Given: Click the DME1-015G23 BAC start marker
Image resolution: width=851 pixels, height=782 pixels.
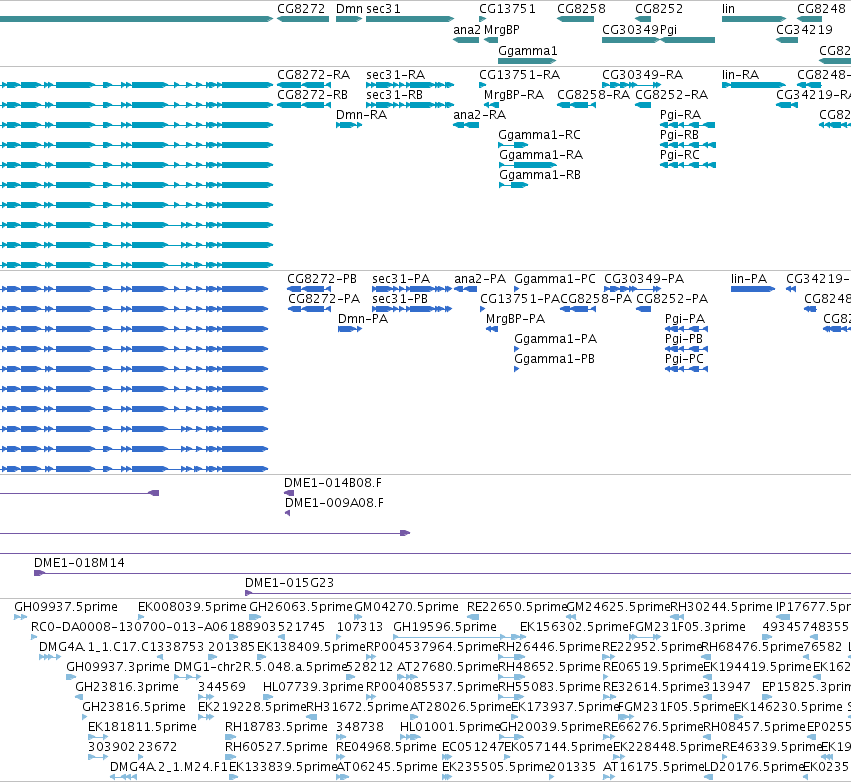Looking at the screenshot, I should 249,593.
